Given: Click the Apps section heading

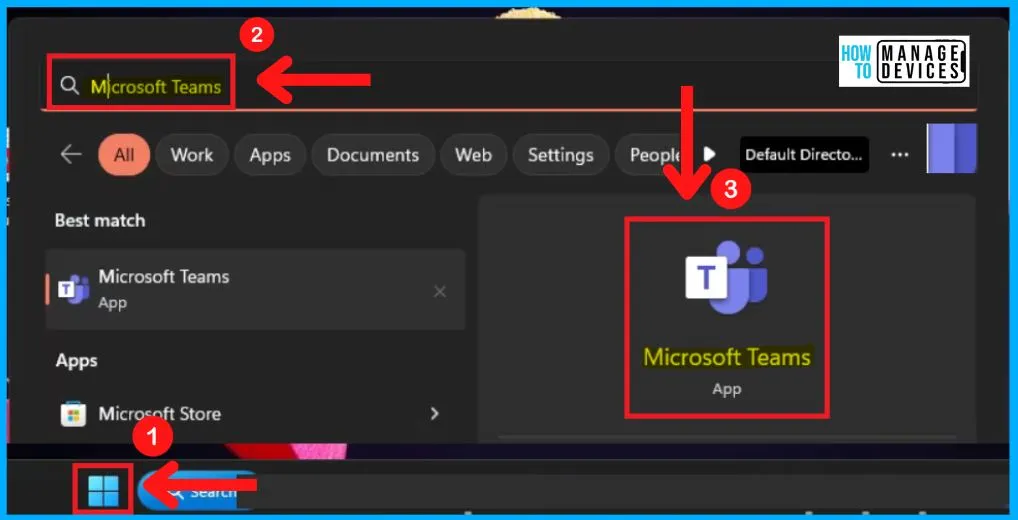Looking at the screenshot, I should (x=77, y=360).
